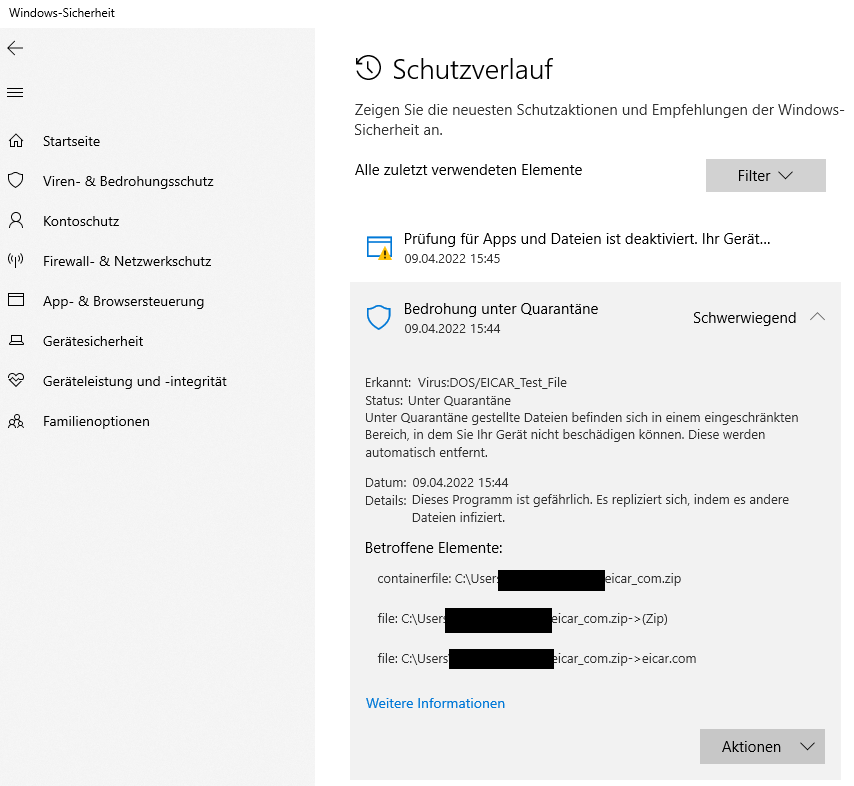Click the back arrow icon
This screenshot has width=854, height=786.
click(15, 48)
